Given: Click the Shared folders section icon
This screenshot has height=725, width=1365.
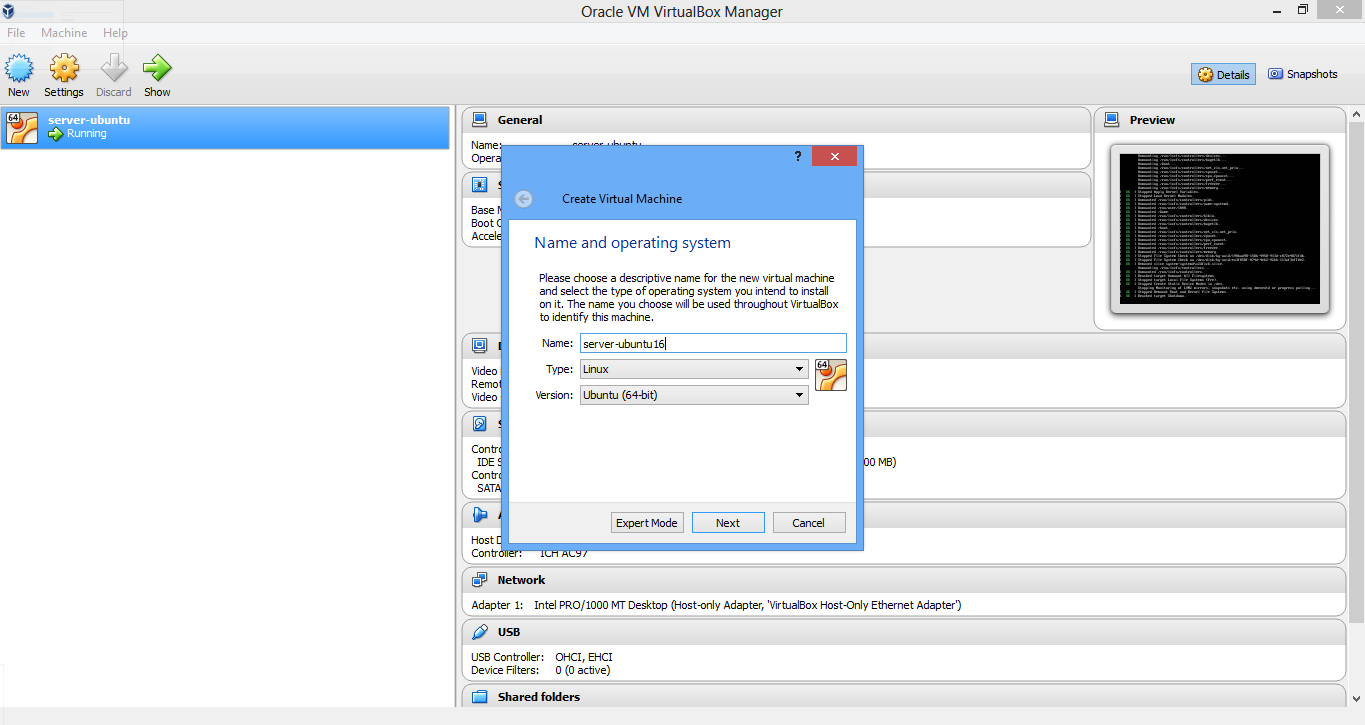Looking at the screenshot, I should click(x=480, y=697).
